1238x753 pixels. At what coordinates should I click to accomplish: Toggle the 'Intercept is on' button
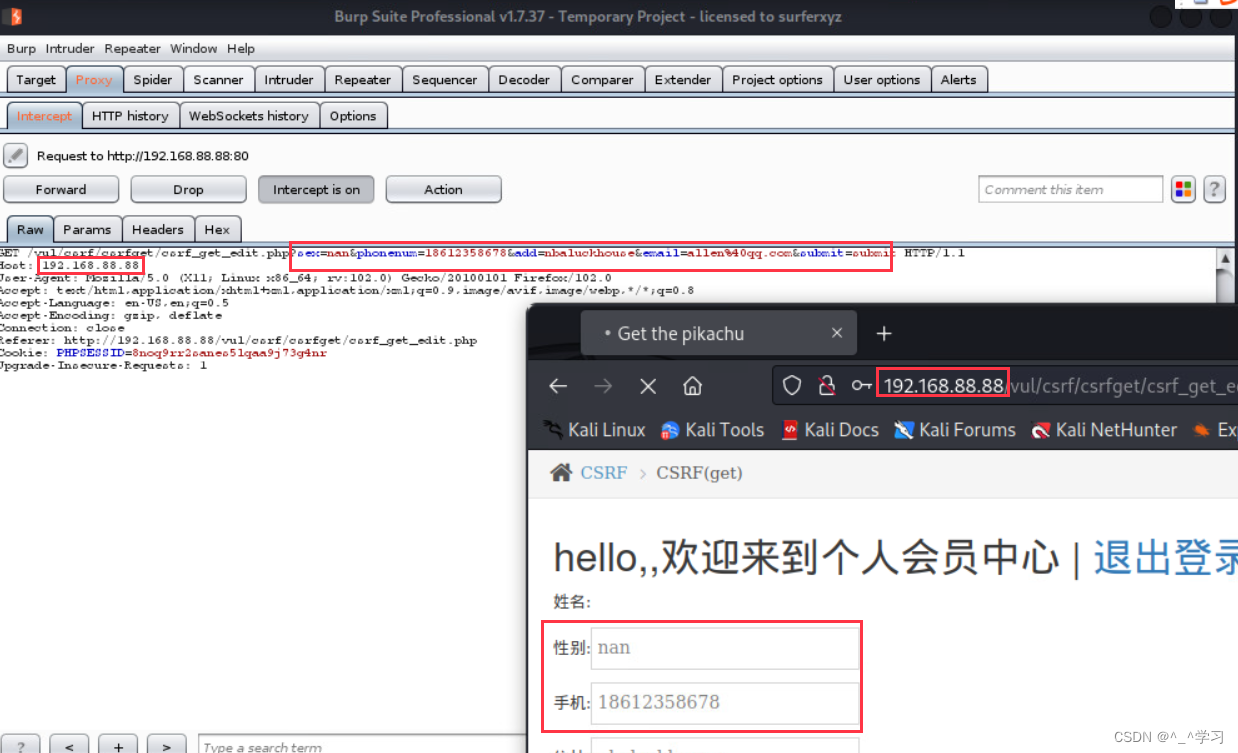(x=316, y=189)
